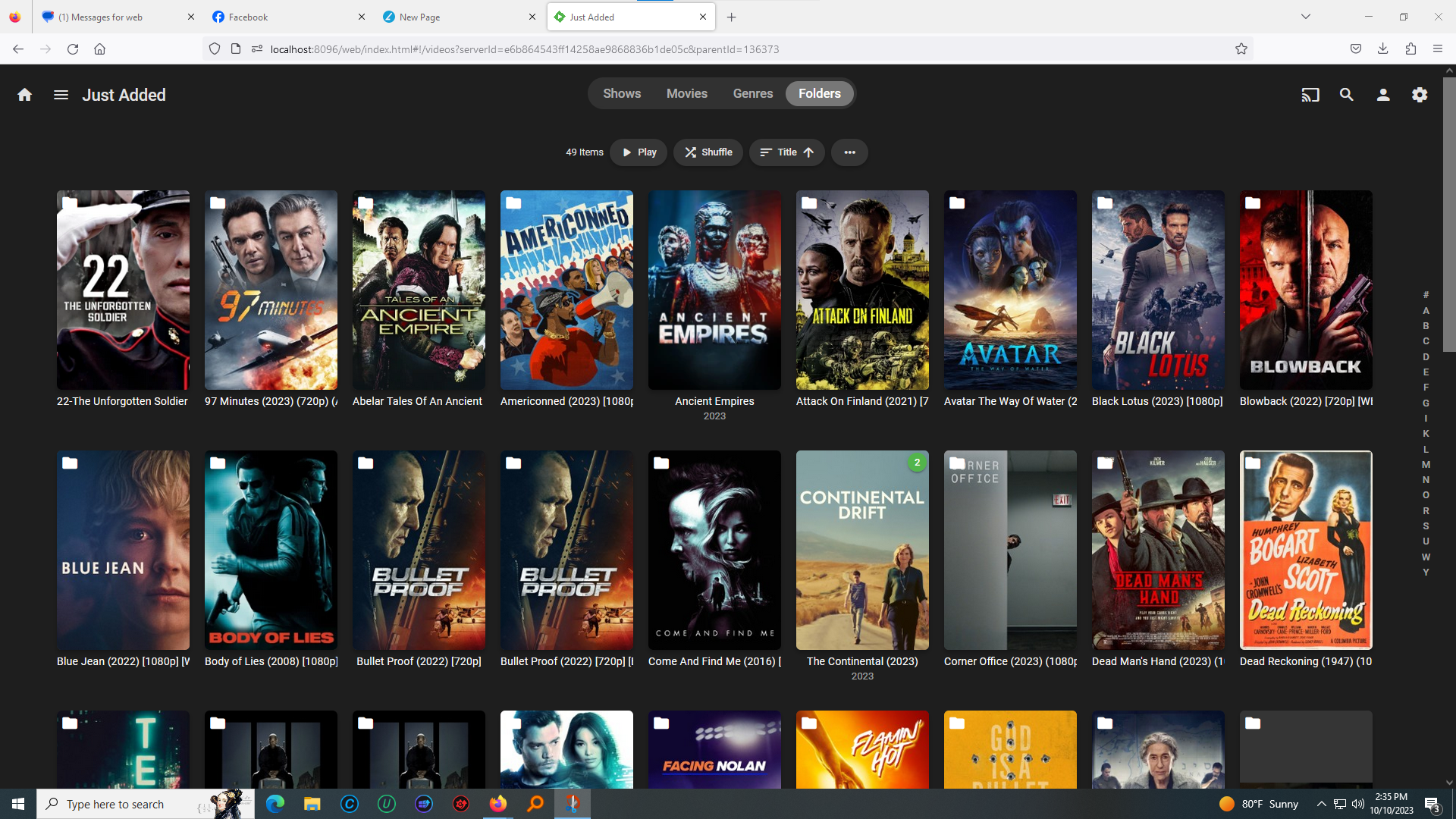Open the Continental Drift poster
The image size is (1456, 819).
861,550
